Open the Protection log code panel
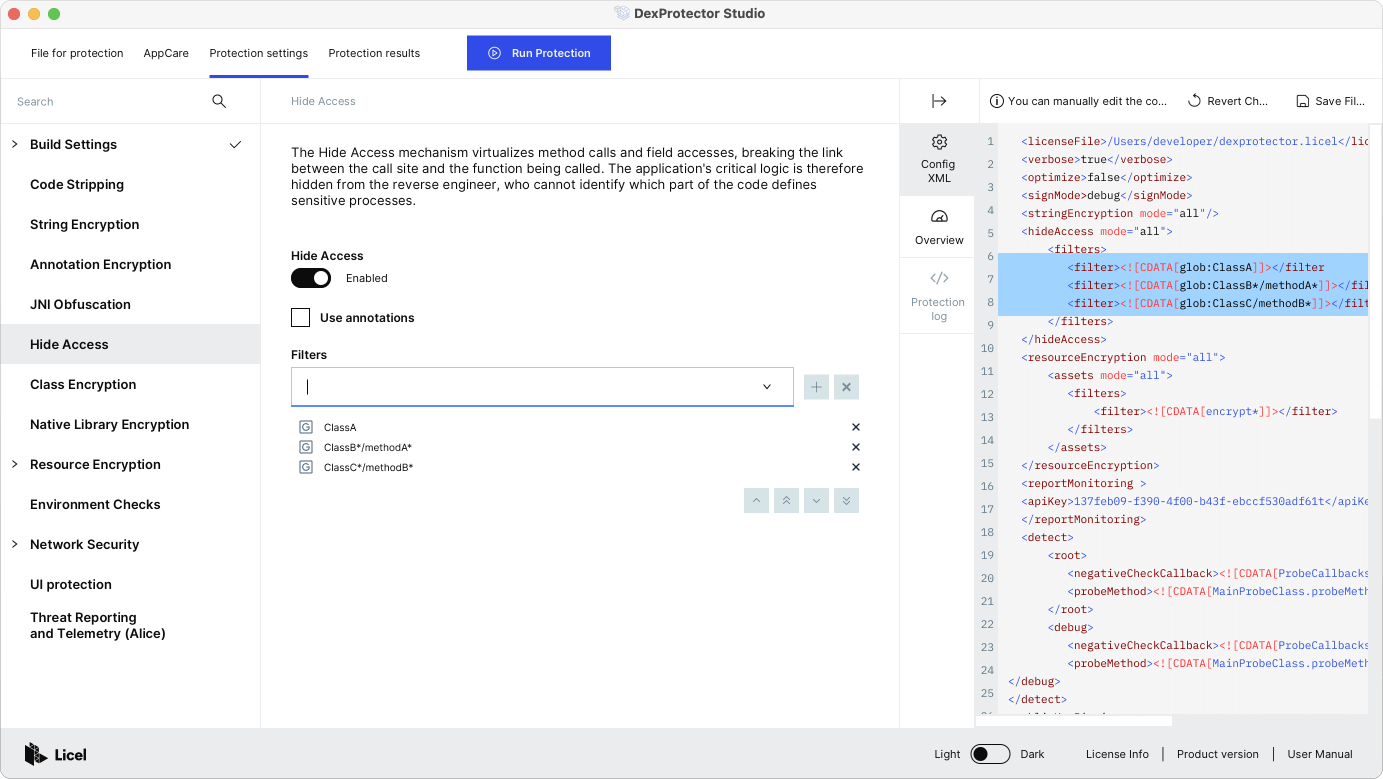 click(x=938, y=296)
